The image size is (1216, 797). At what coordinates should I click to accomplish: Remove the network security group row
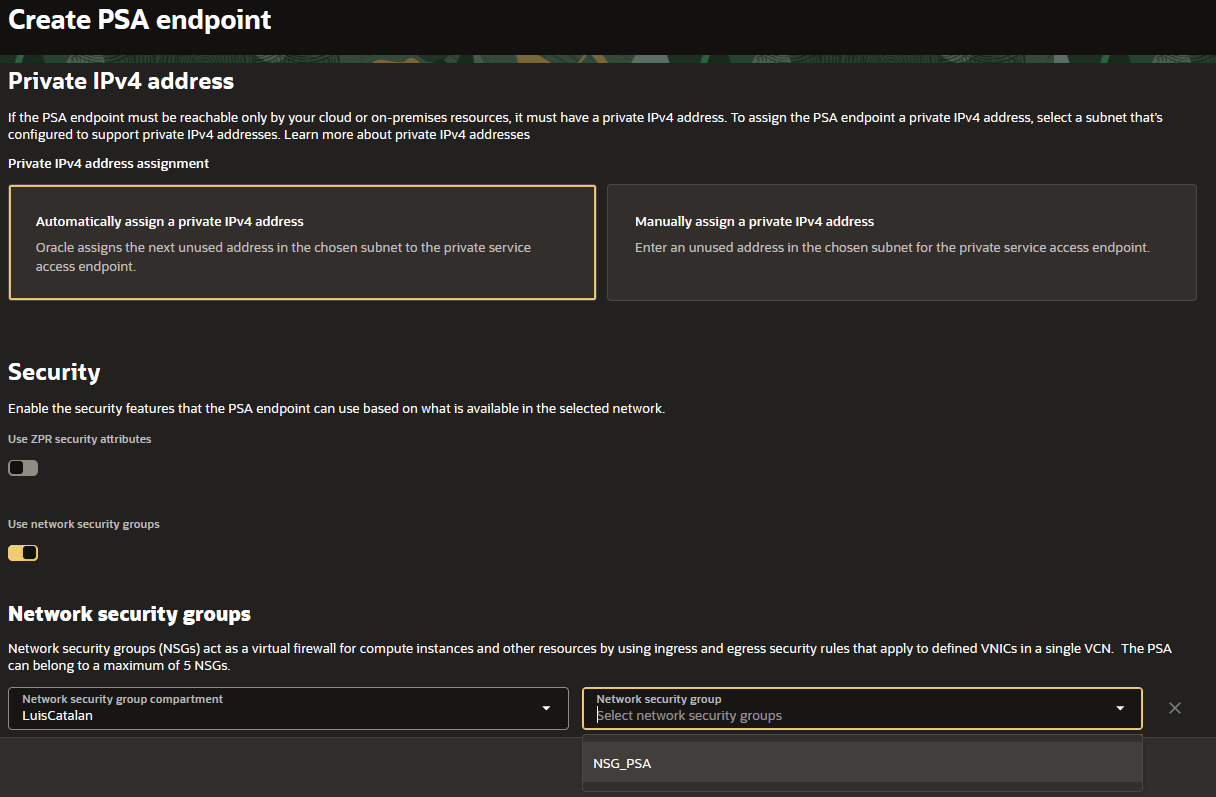[1175, 708]
